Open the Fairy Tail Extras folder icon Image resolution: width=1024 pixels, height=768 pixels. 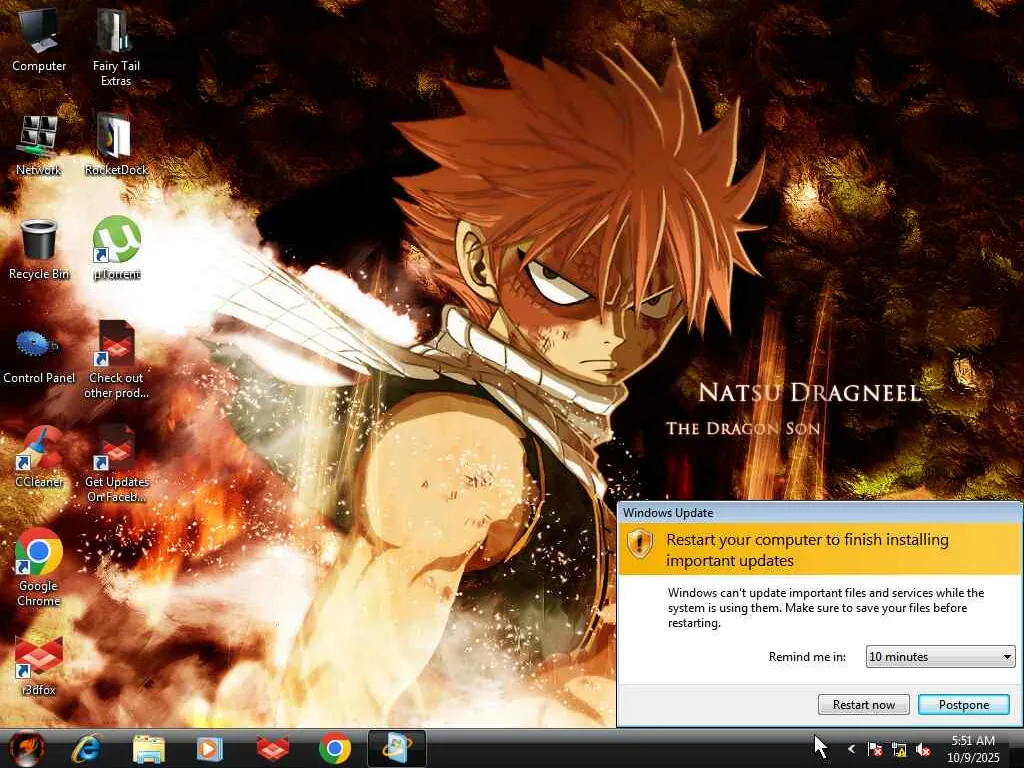116,49
